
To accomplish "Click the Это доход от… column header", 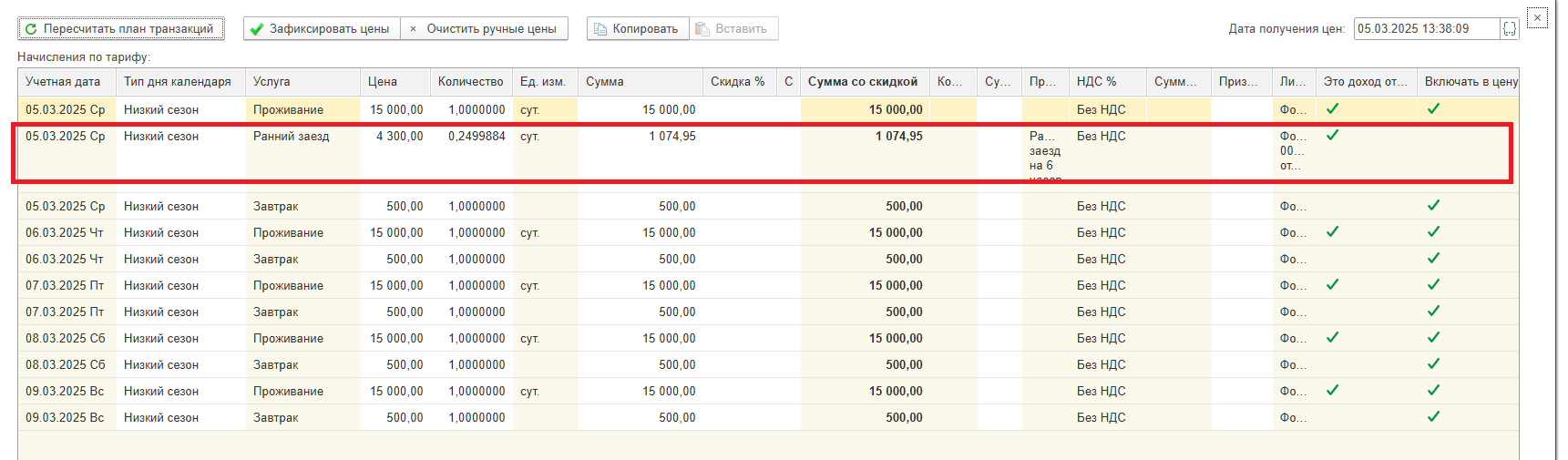I will (1366, 81).
